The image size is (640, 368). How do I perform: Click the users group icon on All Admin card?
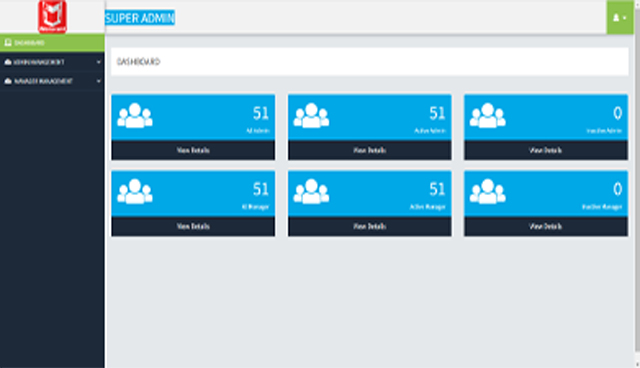[x=135, y=115]
